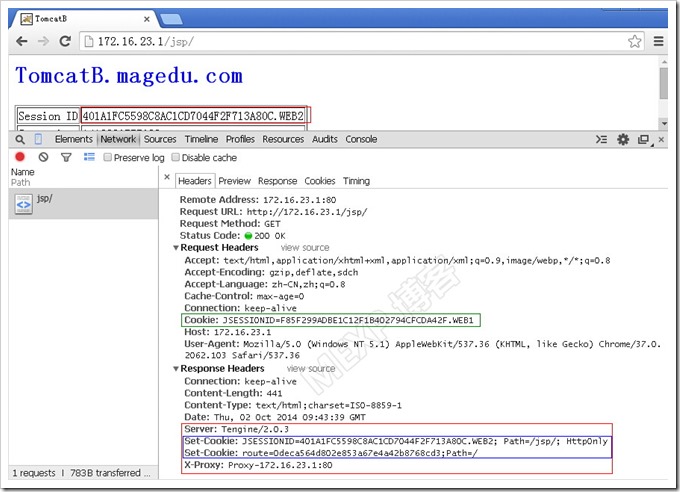Switch to the Audits panel

click(x=324, y=139)
